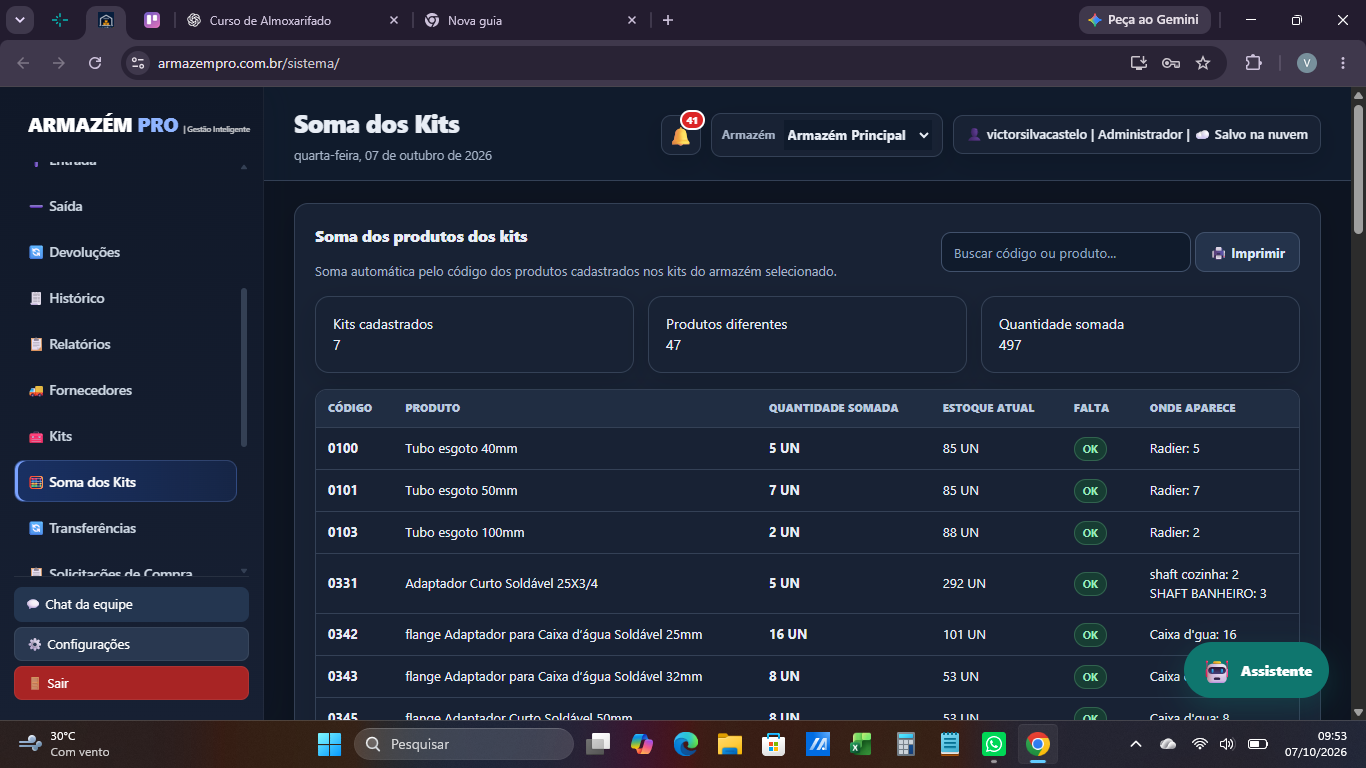This screenshot has width=1366, height=768.
Task: Open Saída in the sidebar
Action: [x=126, y=206]
